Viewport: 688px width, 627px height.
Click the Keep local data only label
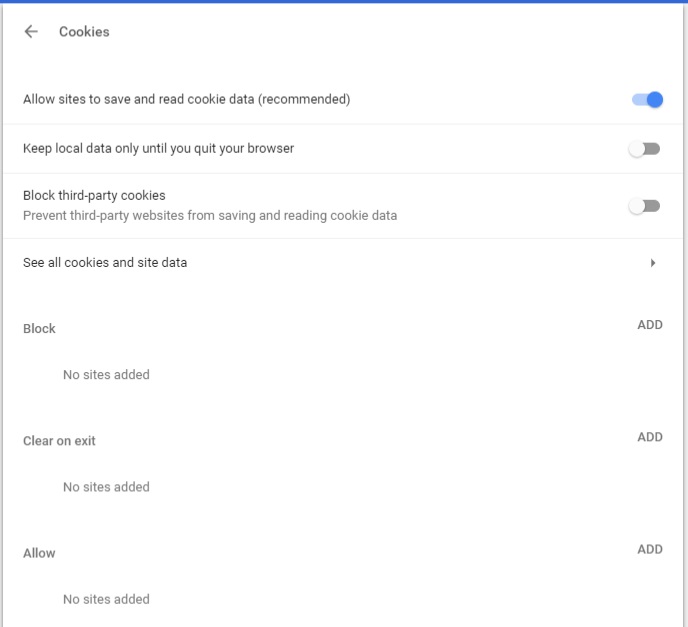[x=158, y=149]
